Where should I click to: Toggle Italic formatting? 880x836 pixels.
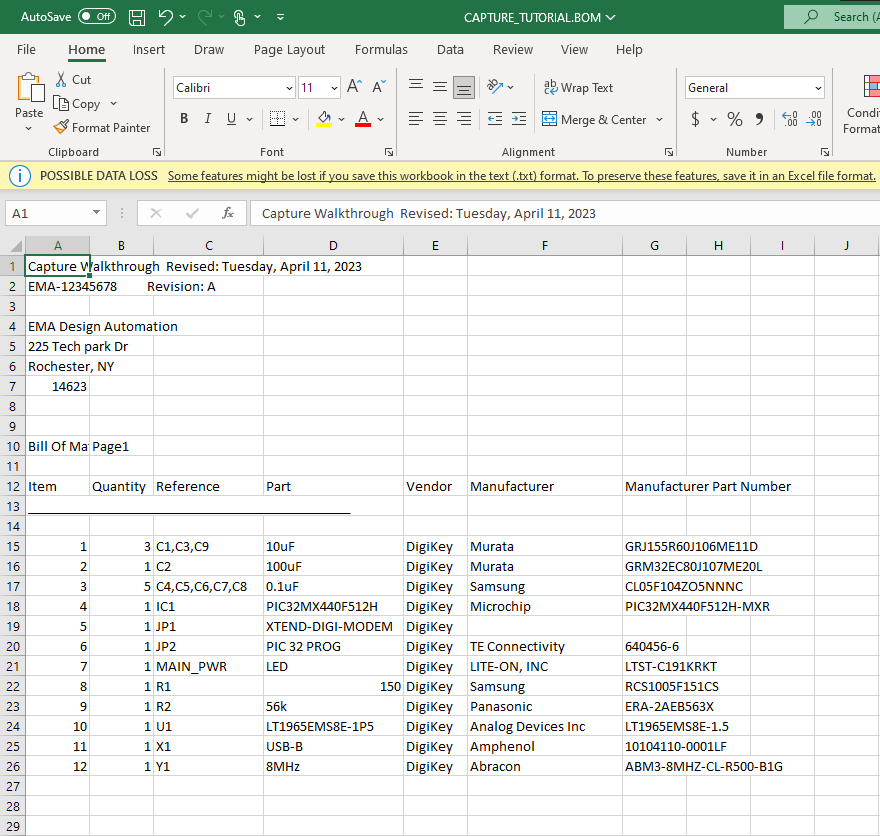click(x=208, y=119)
